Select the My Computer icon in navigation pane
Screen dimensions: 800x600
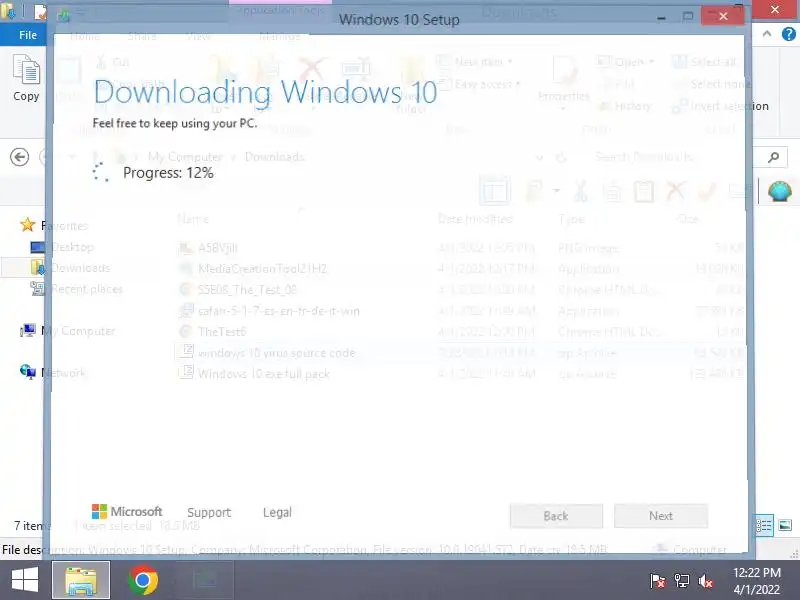pos(28,331)
